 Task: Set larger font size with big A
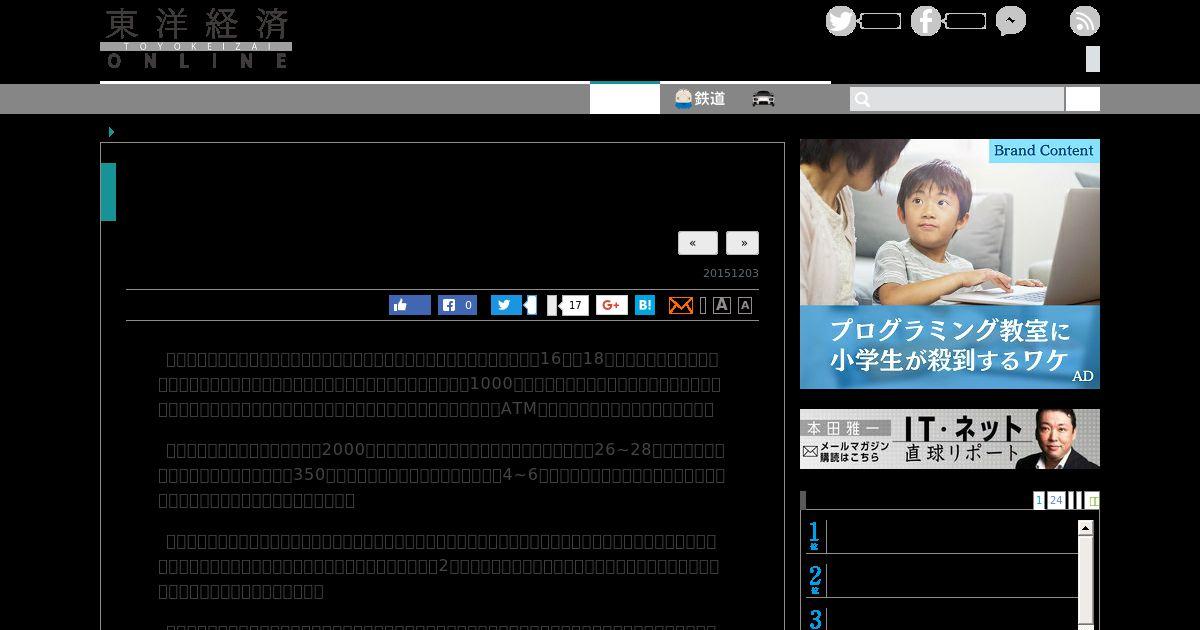722,305
